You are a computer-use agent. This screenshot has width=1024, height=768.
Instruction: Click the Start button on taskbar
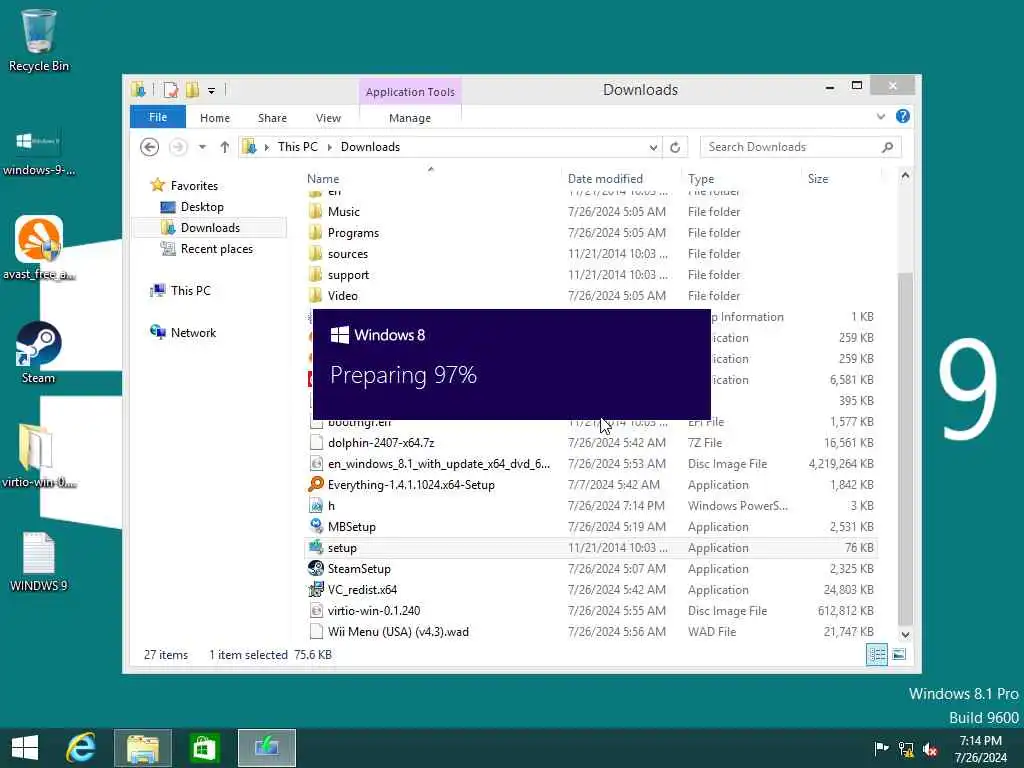tap(25, 748)
